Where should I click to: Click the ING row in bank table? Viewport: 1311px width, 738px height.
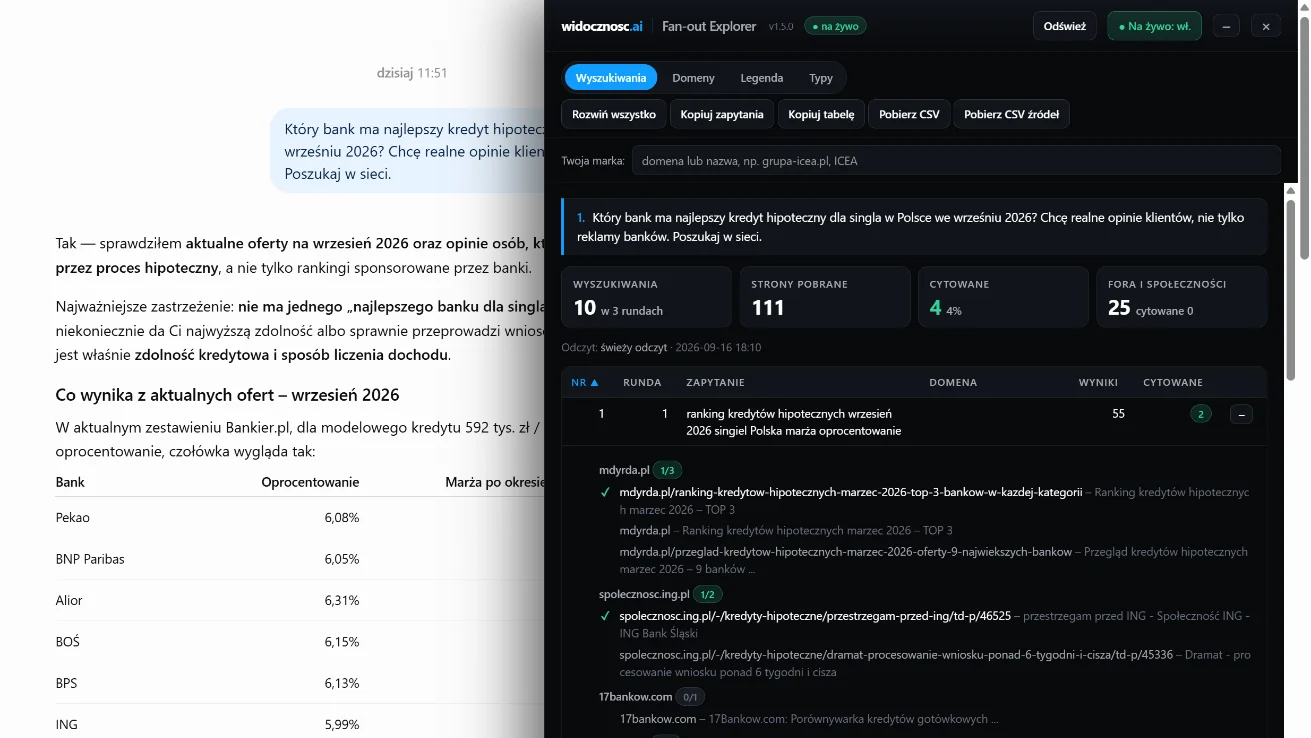300,725
